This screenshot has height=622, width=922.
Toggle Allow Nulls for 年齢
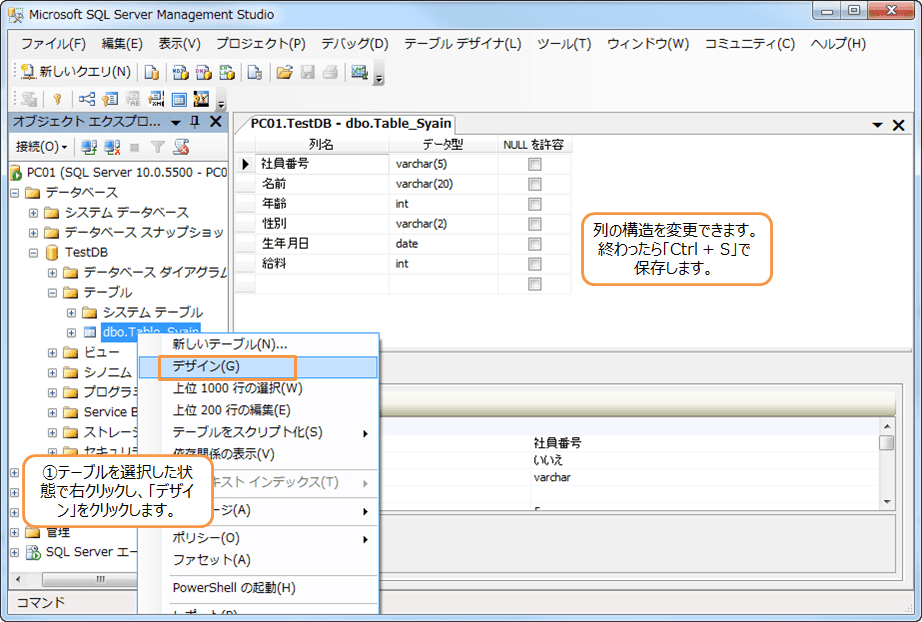(535, 204)
